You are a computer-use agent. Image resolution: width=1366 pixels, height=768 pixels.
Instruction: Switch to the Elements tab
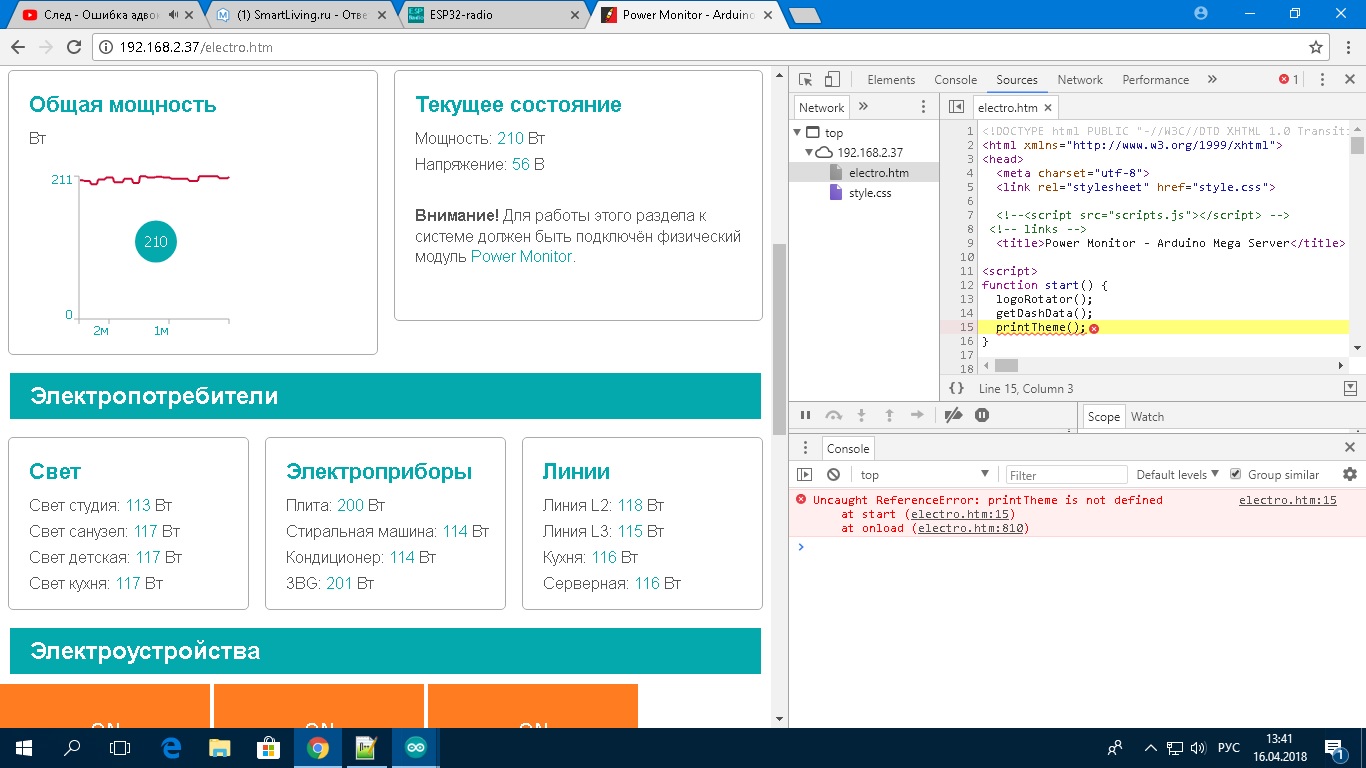click(x=891, y=80)
